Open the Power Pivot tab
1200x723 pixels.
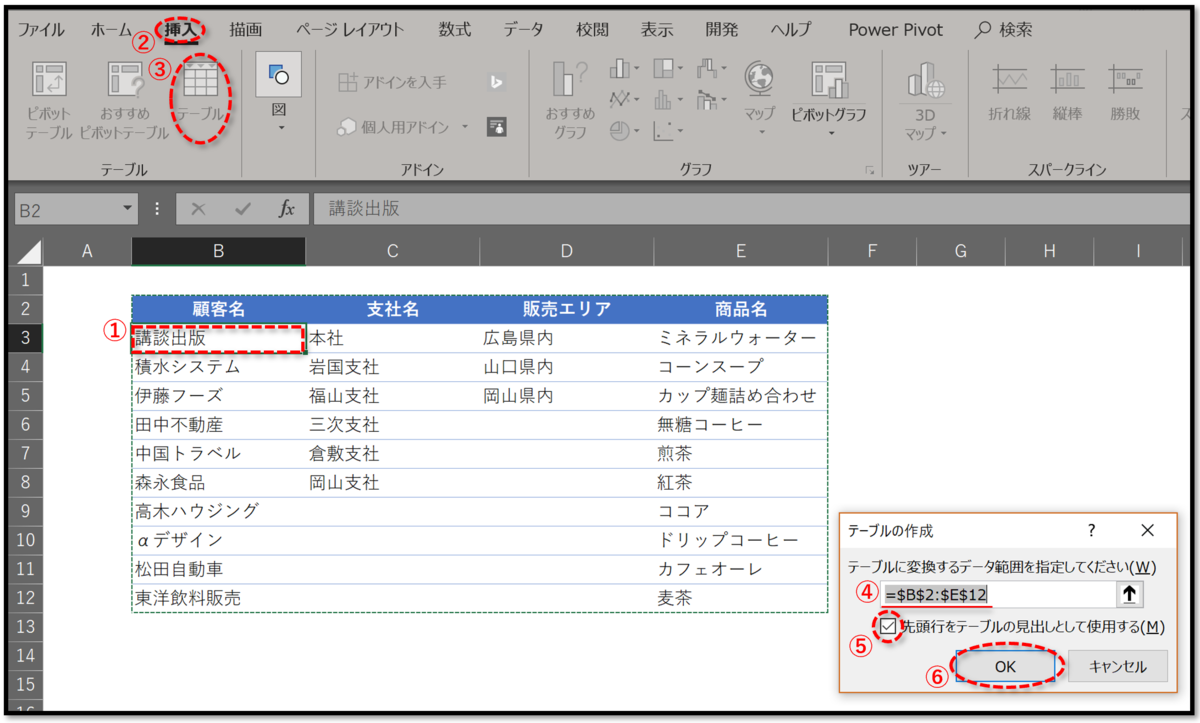895,29
